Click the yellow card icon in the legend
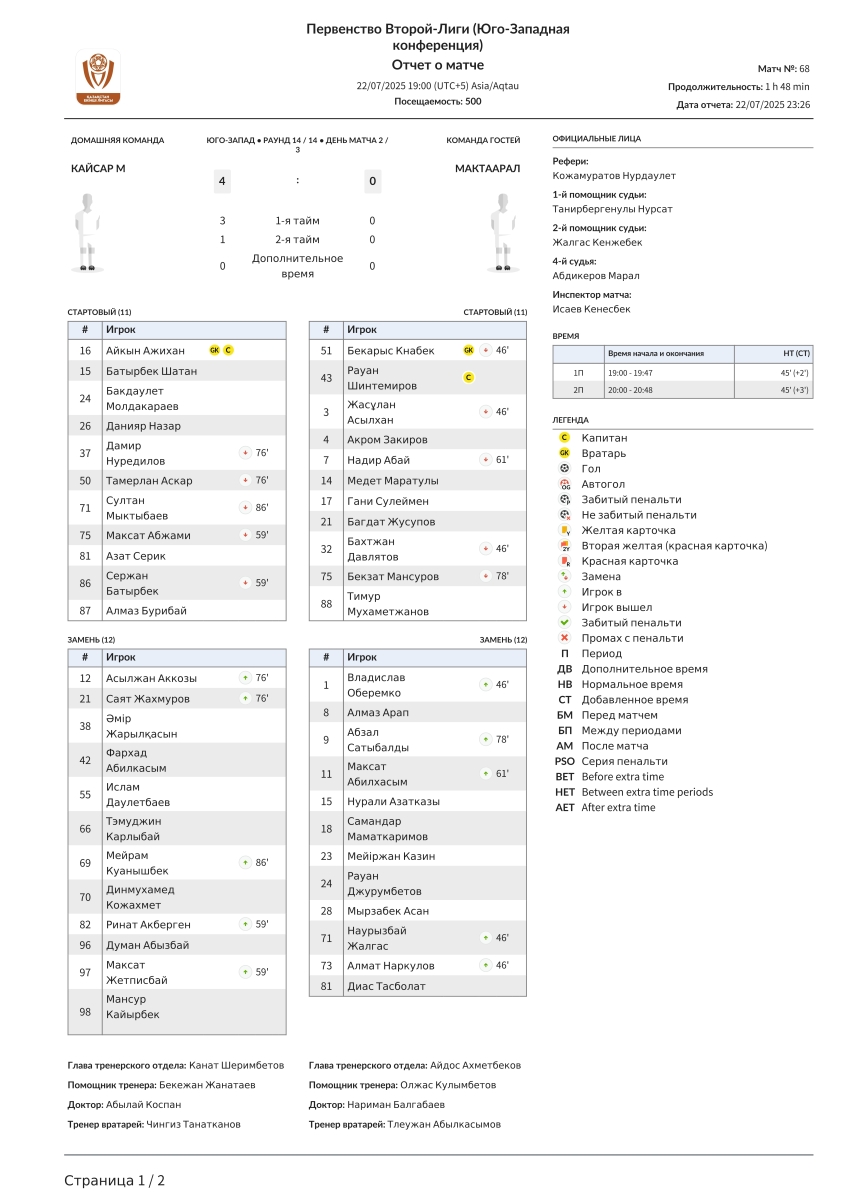 pyautogui.click(x=565, y=530)
